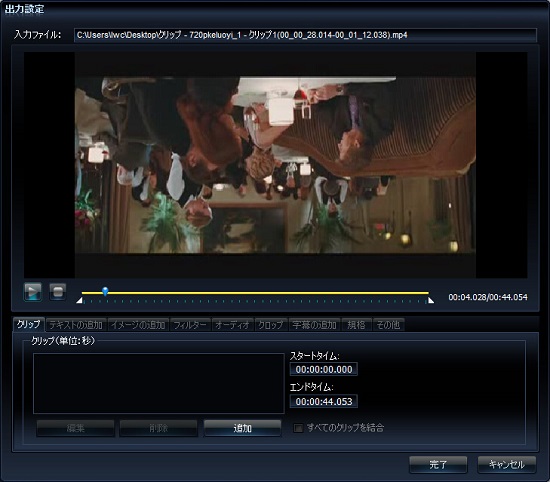Image resolution: width=550 pixels, height=482 pixels.
Task: Click the yellow timeline progress bar
Action: pos(255,293)
